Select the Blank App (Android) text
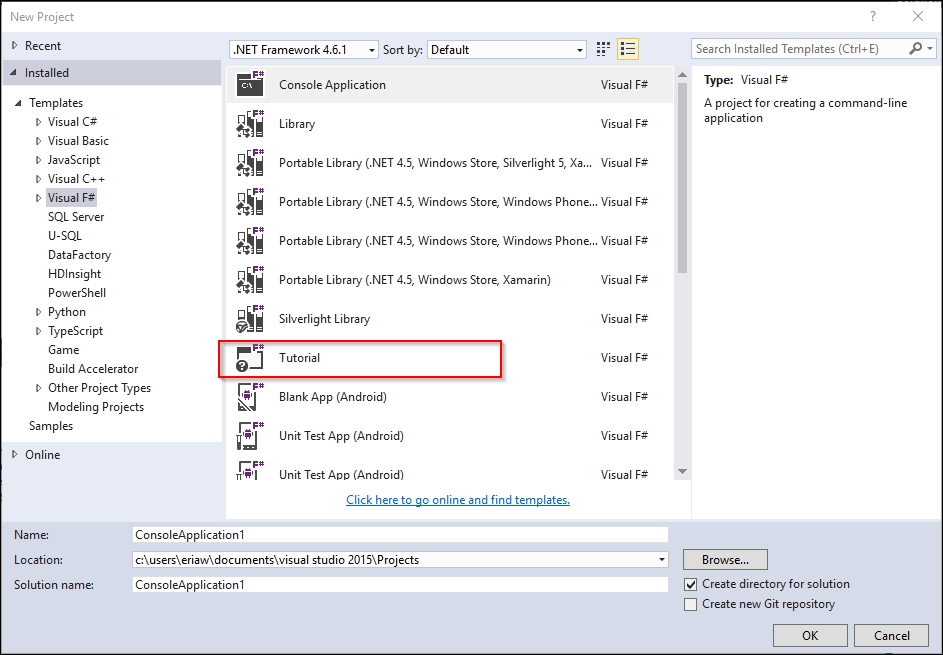Image resolution: width=943 pixels, height=655 pixels. (333, 397)
